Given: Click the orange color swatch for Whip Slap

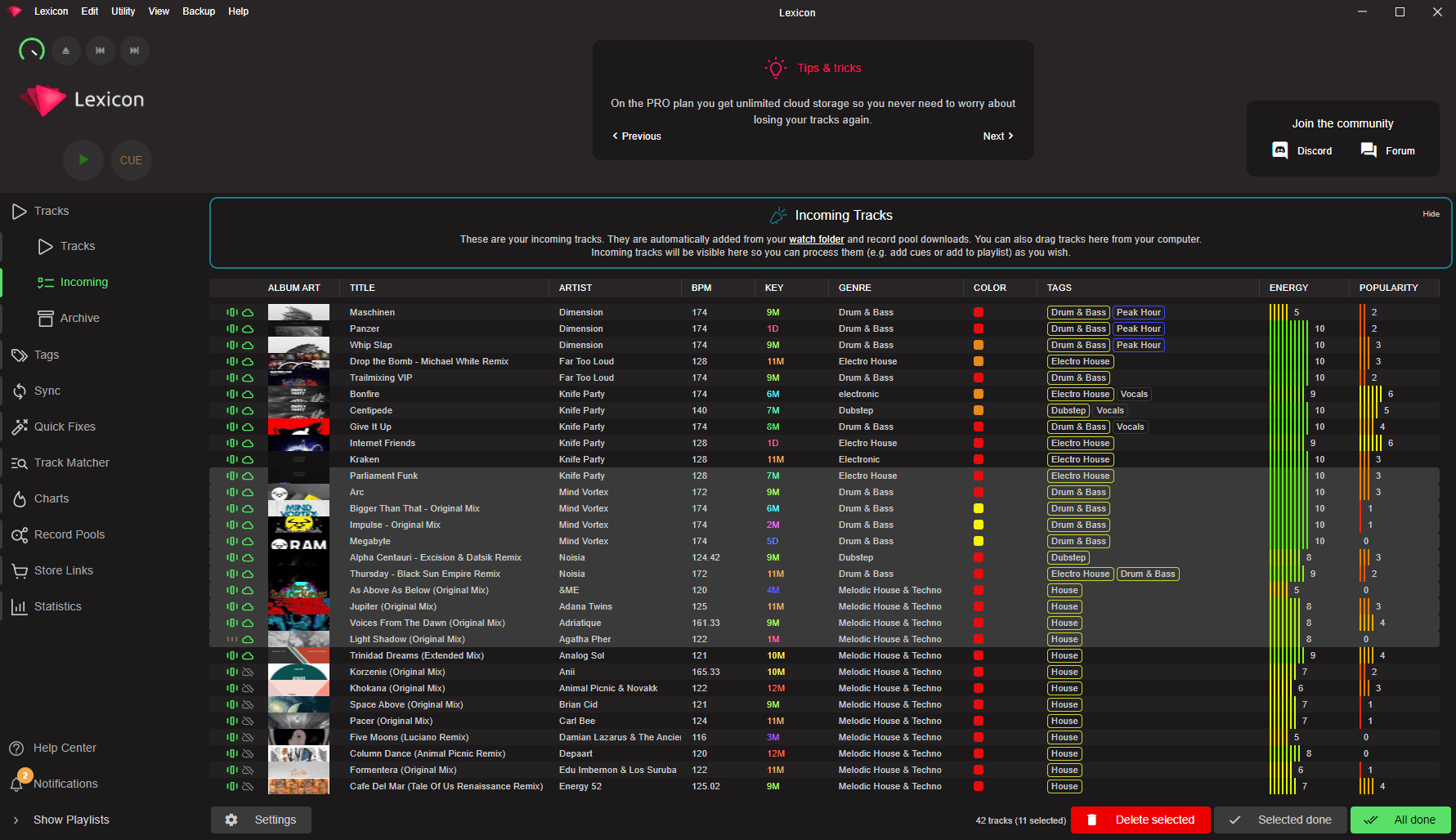Looking at the screenshot, I should (x=979, y=345).
